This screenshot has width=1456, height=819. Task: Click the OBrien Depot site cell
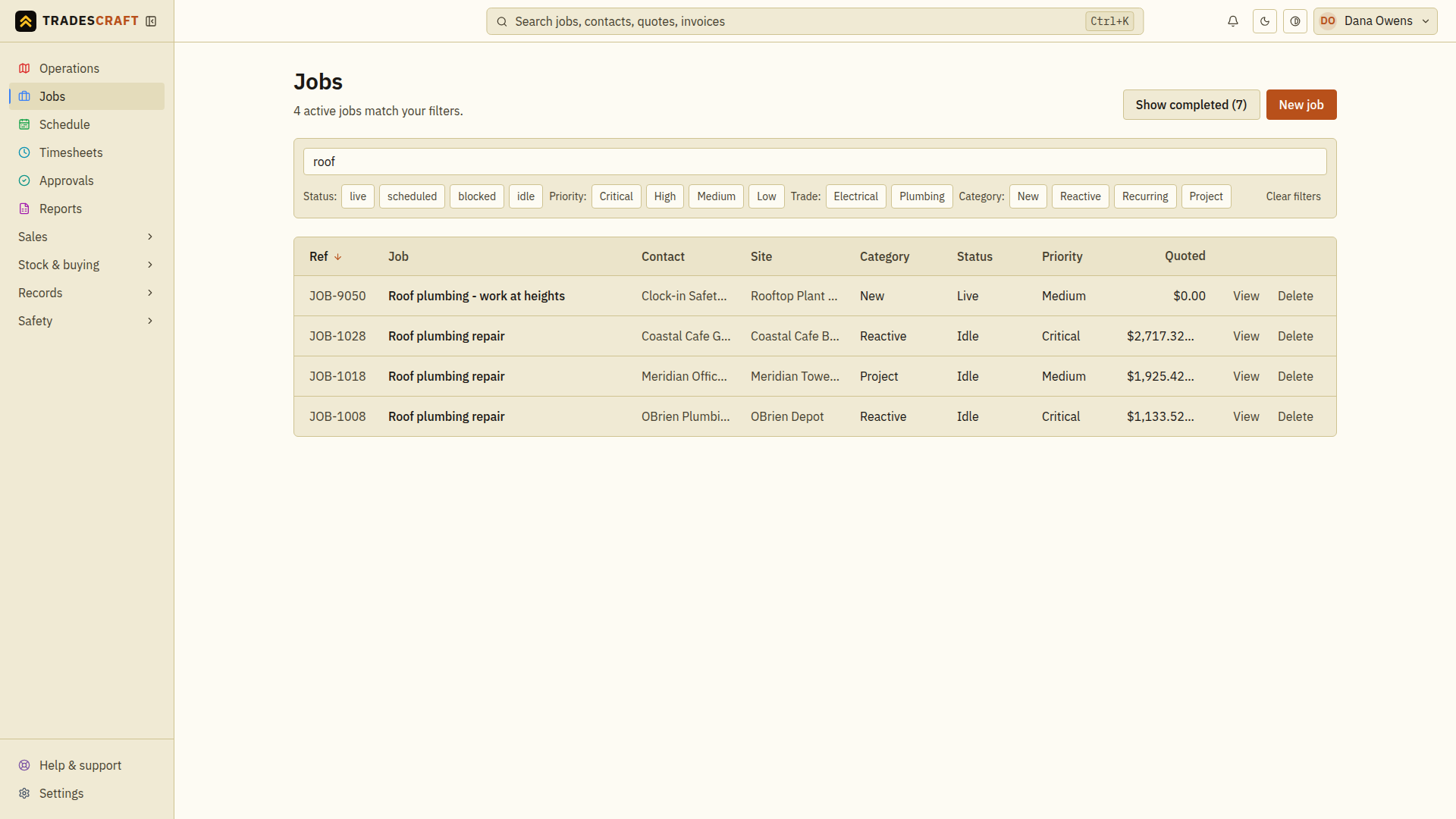(x=787, y=416)
